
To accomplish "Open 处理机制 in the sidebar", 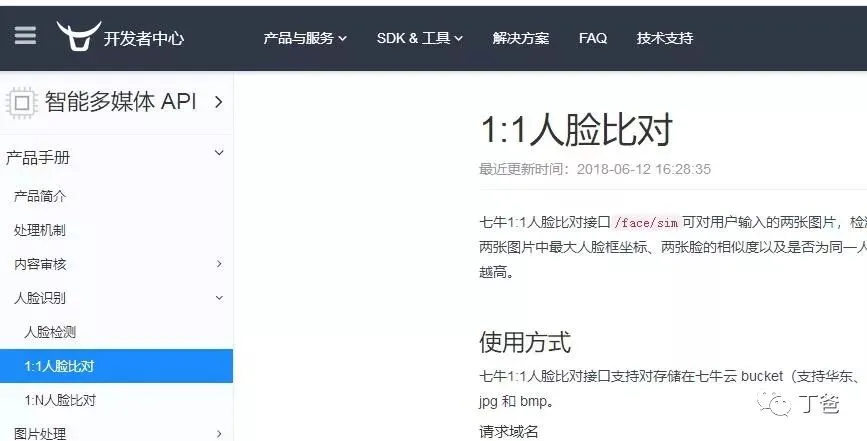I will point(40,230).
